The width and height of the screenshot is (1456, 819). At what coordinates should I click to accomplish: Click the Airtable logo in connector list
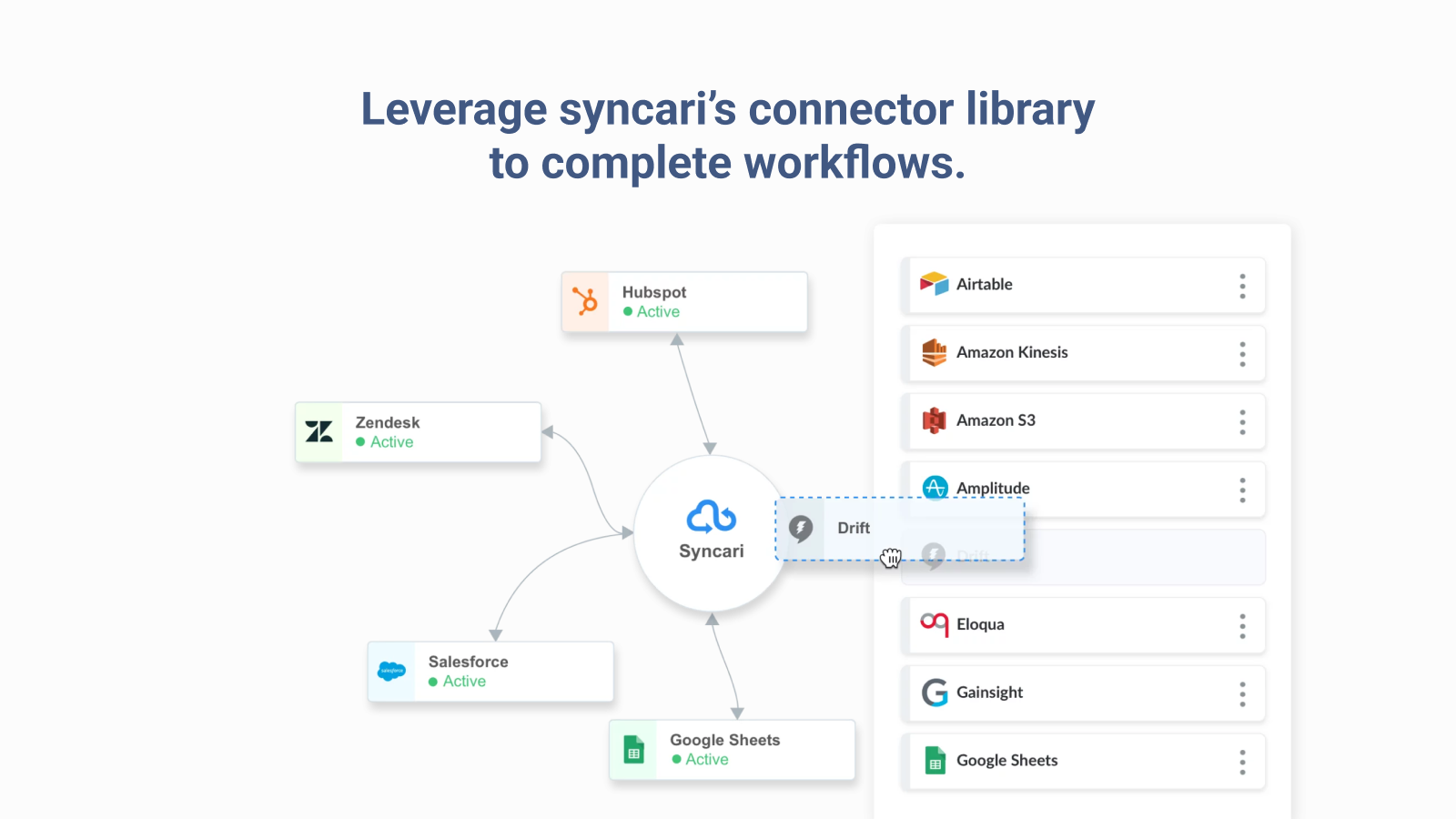click(934, 284)
